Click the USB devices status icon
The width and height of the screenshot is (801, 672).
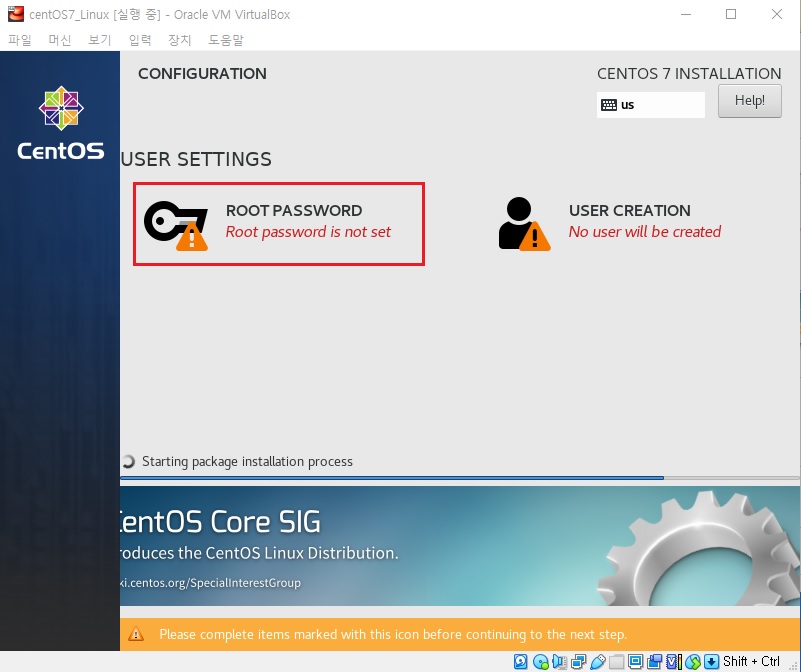coord(598,661)
